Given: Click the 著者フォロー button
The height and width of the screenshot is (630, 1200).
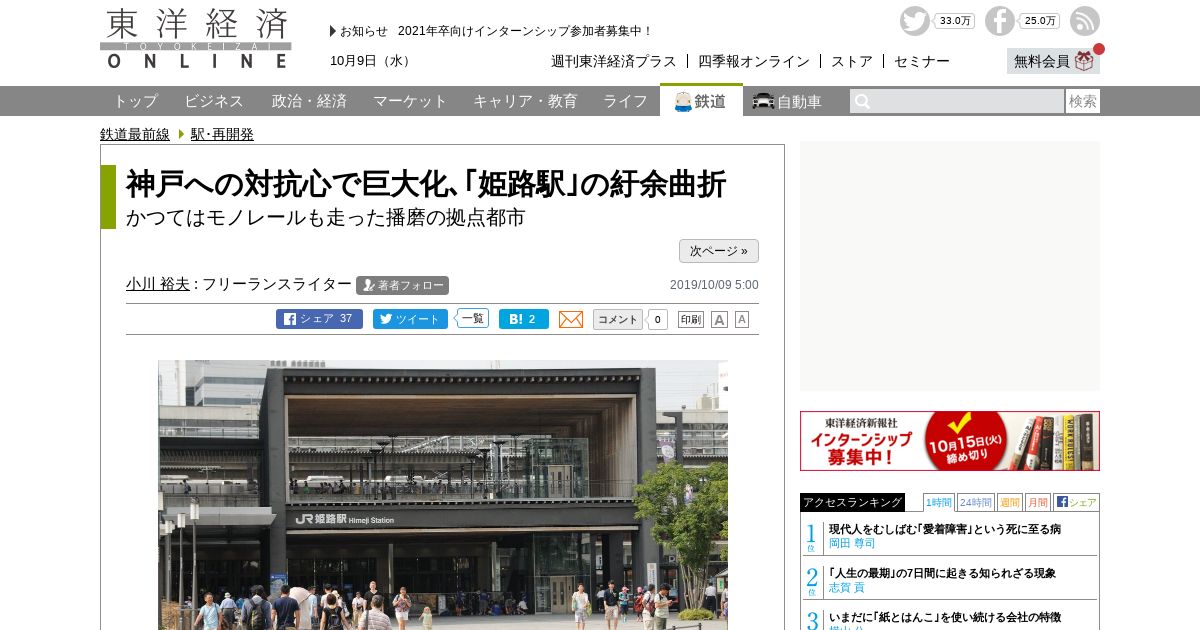Looking at the screenshot, I should point(402,285).
